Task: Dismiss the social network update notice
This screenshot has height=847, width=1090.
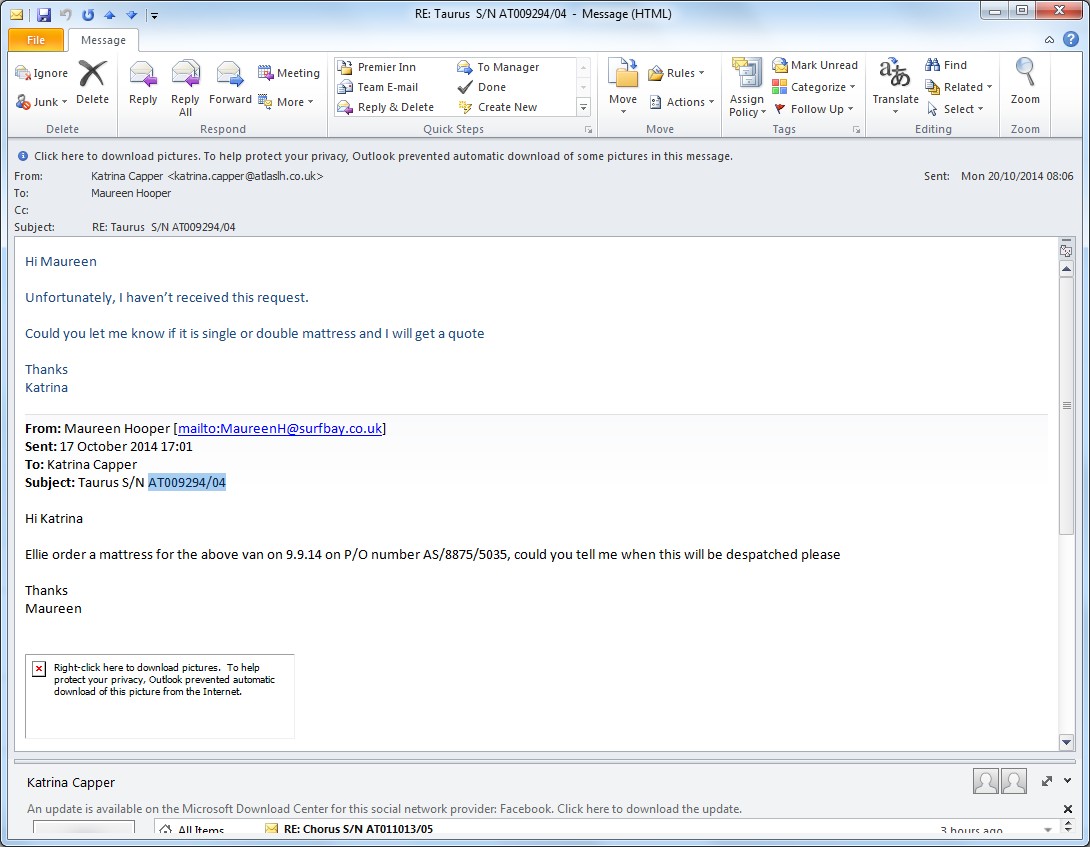Action: point(1068,809)
